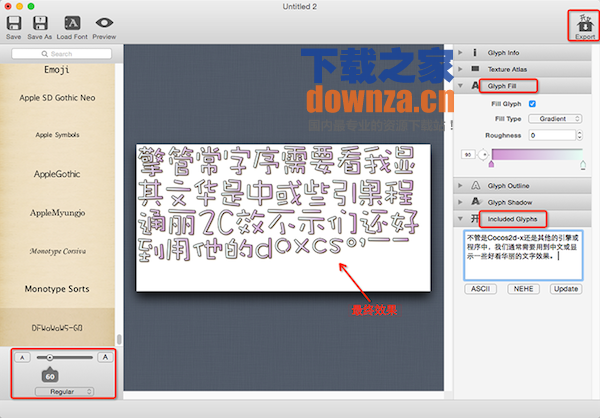
Task: Uncheck the Fill Glyph checkbox
Action: coord(532,104)
